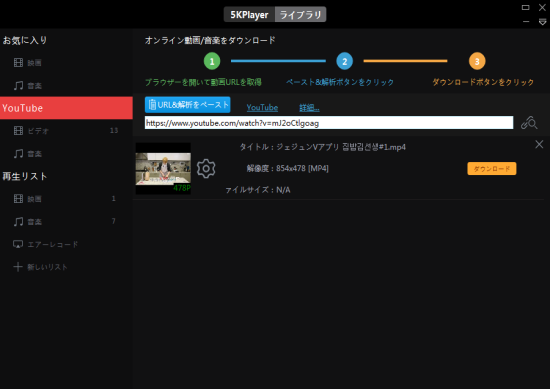This screenshot has height=389, width=550.
Task: Open the 詳細... link
Action: [x=309, y=108]
